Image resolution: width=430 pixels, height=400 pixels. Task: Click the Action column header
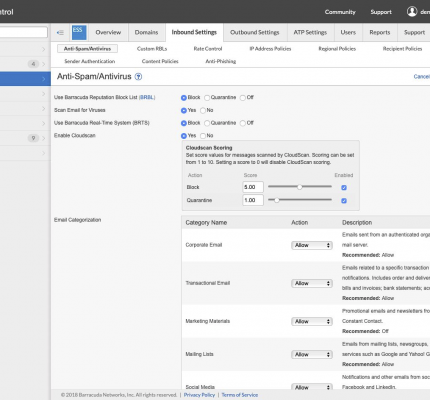click(299, 223)
